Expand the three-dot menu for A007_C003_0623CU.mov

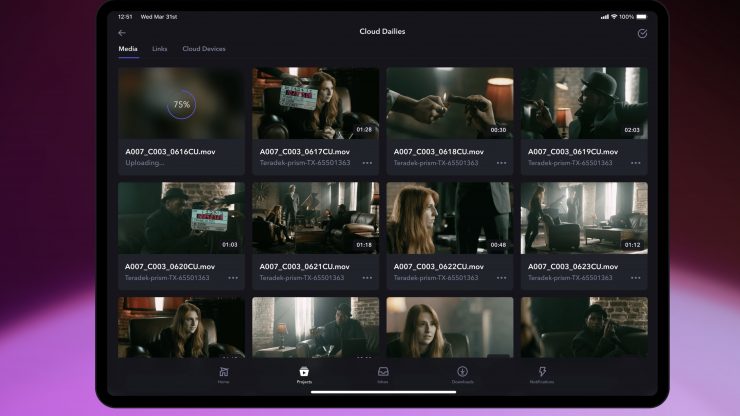point(635,278)
